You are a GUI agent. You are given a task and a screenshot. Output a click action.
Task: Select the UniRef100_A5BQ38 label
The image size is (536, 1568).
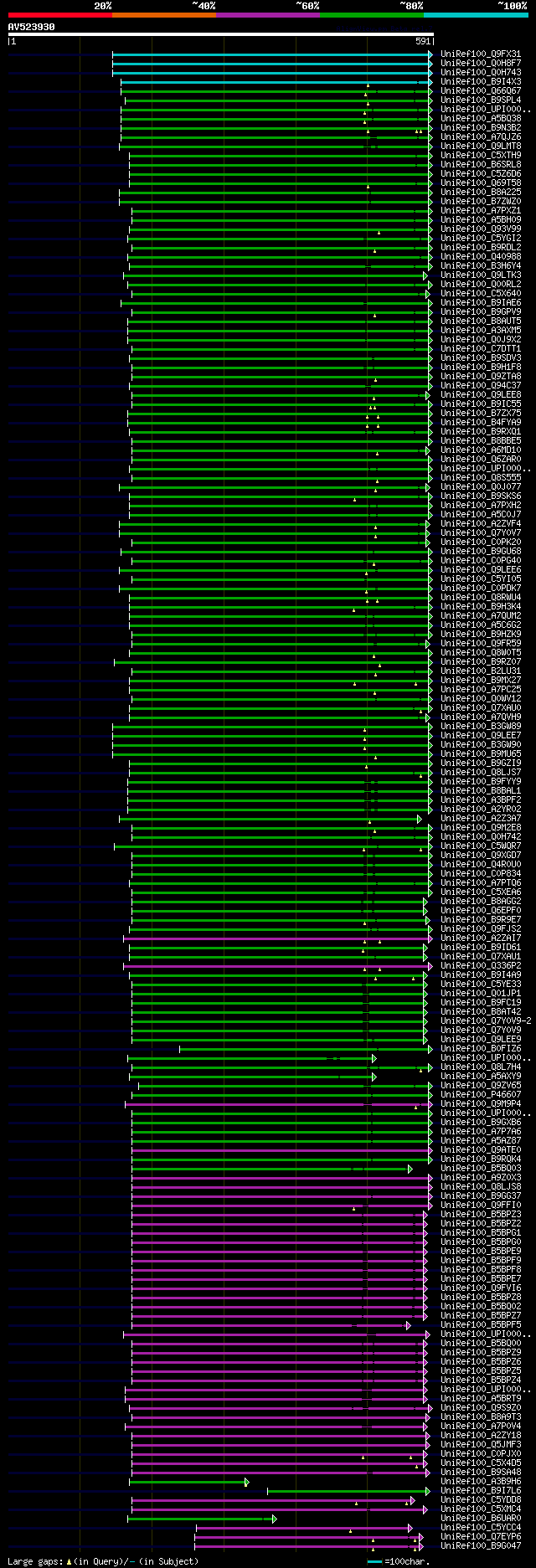[x=481, y=118]
